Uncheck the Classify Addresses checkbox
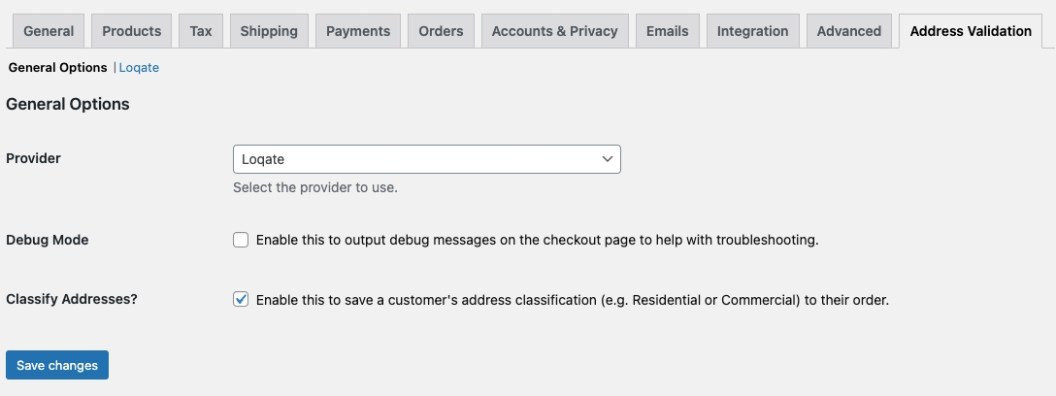The width and height of the screenshot is (1056, 396). (240, 300)
